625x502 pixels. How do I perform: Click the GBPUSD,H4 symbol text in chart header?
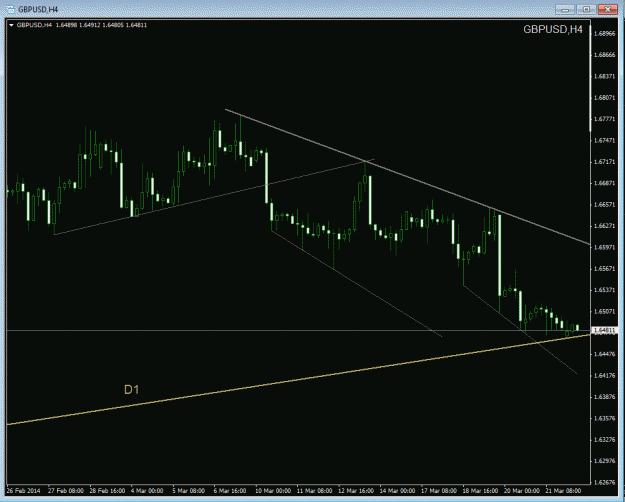point(35,25)
